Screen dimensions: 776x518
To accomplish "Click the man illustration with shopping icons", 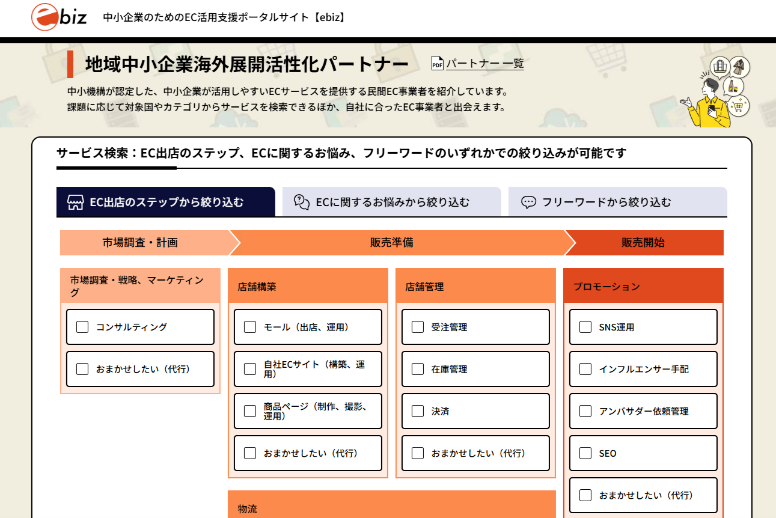I will [715, 92].
